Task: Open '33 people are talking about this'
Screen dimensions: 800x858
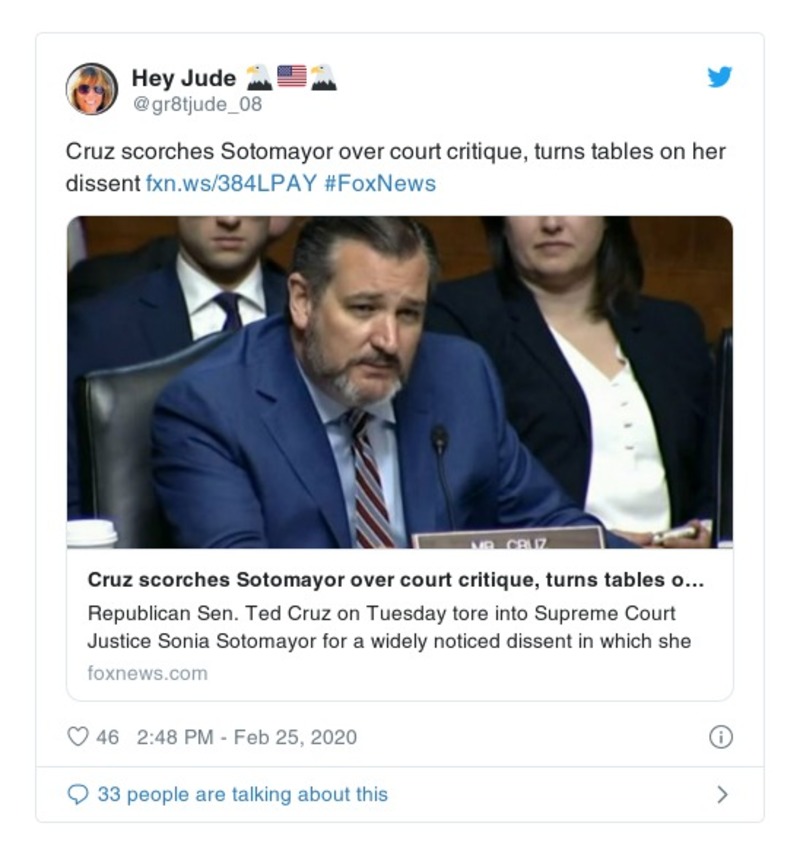Action: point(242,795)
